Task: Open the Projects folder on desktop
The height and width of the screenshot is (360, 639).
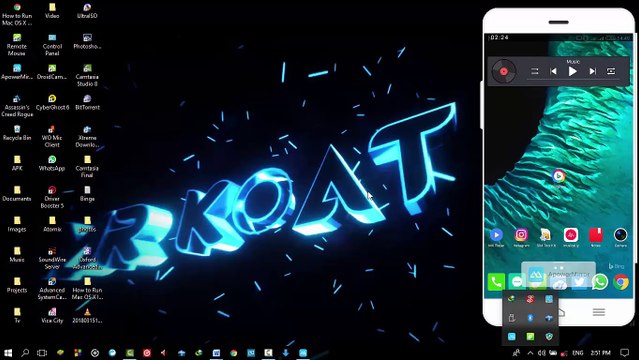Action: [17, 285]
